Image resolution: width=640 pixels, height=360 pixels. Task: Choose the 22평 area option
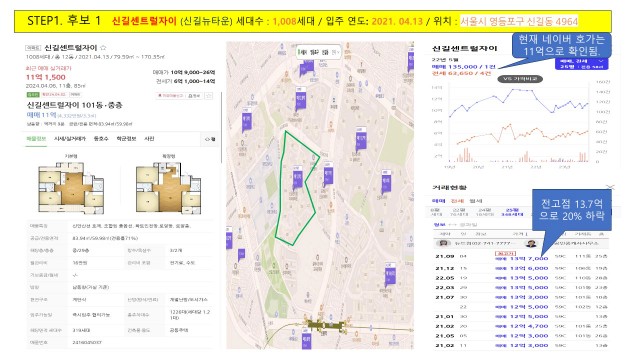[459, 212]
